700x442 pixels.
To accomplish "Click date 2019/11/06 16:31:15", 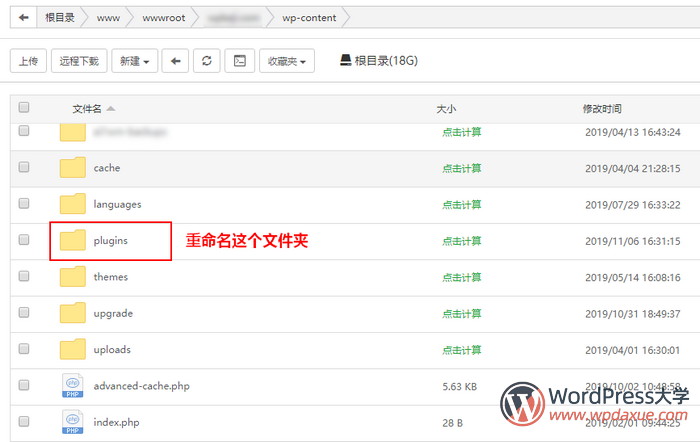I will point(633,241).
